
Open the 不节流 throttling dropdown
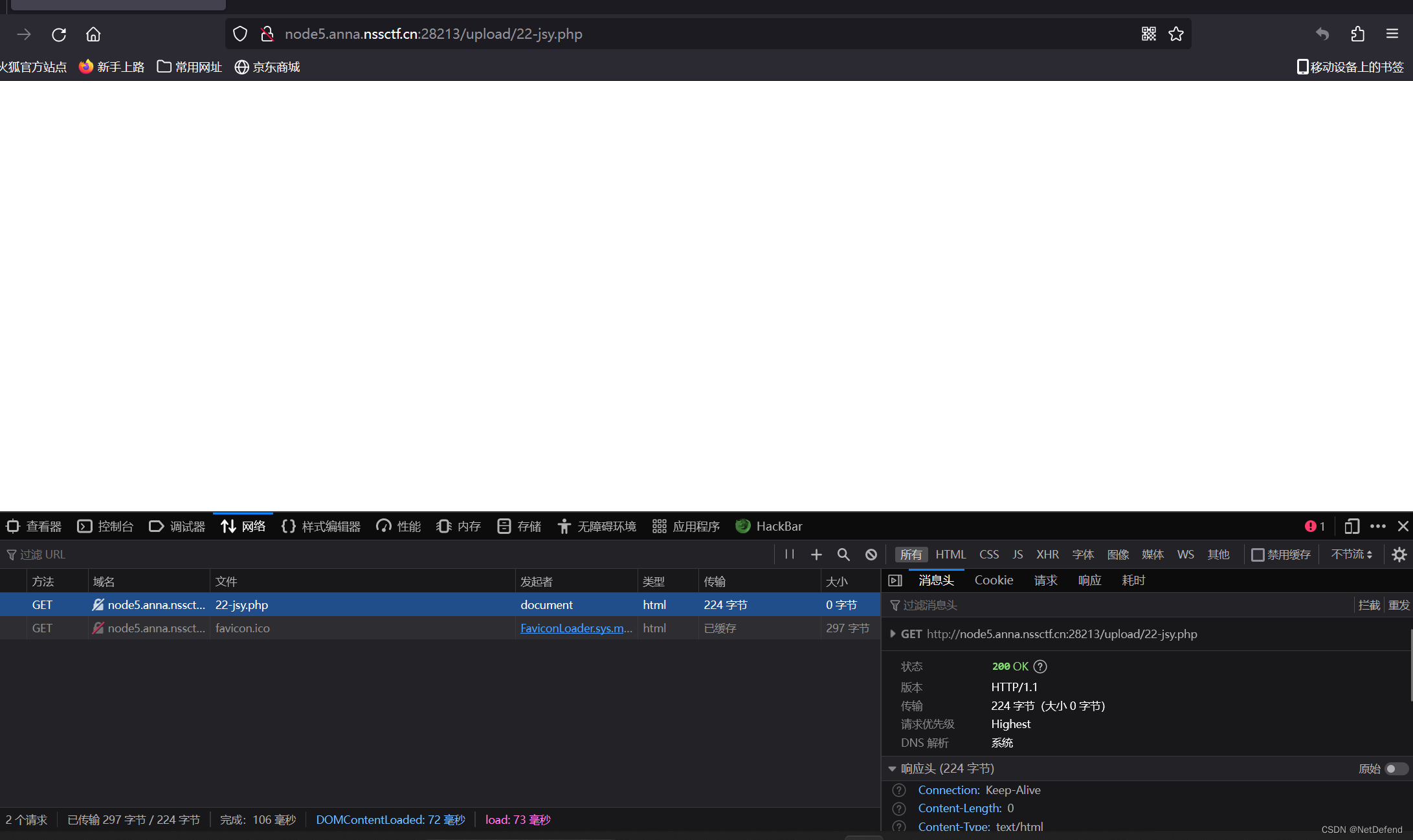[x=1352, y=555]
